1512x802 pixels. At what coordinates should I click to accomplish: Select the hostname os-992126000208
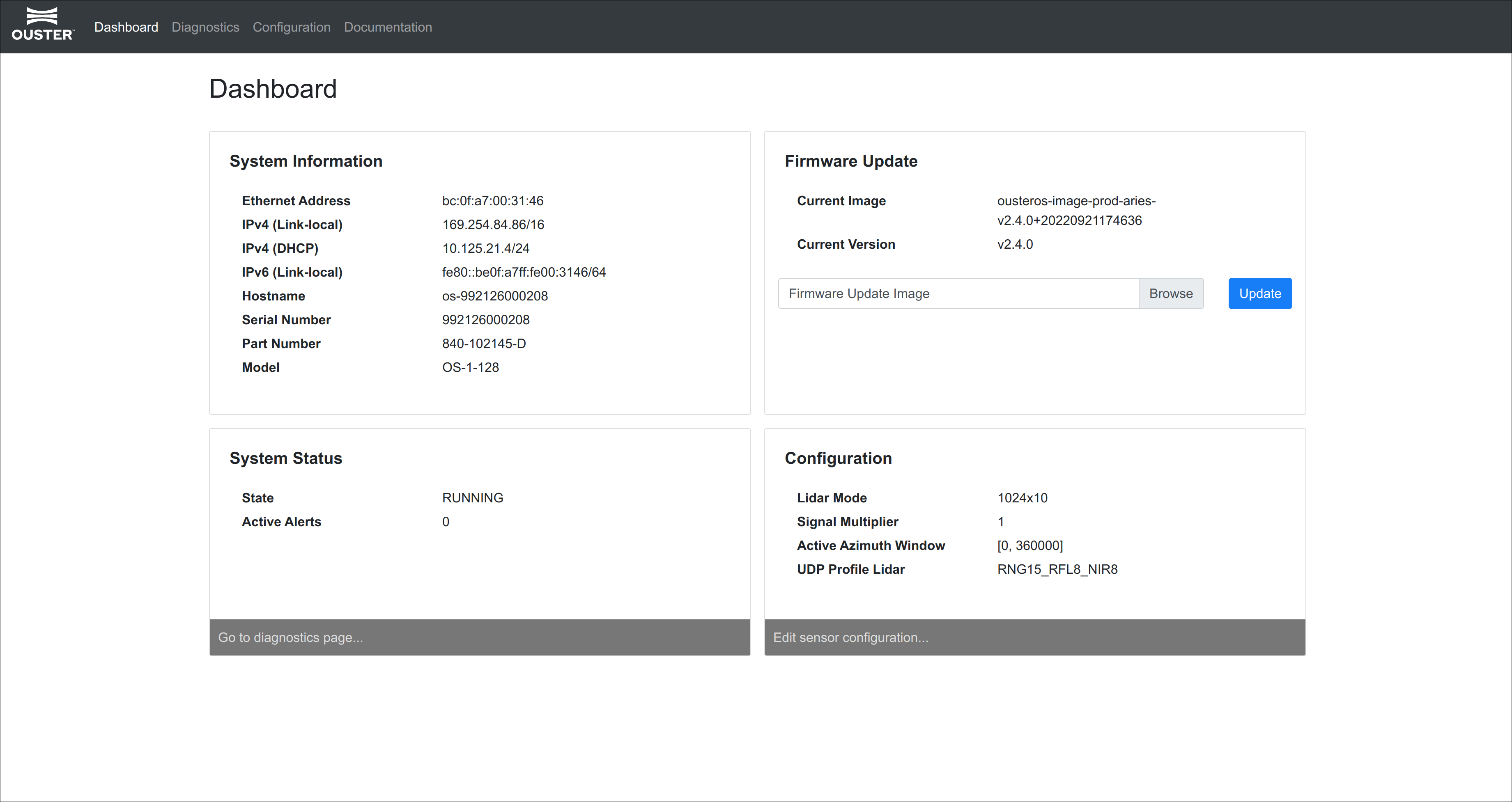pos(495,296)
